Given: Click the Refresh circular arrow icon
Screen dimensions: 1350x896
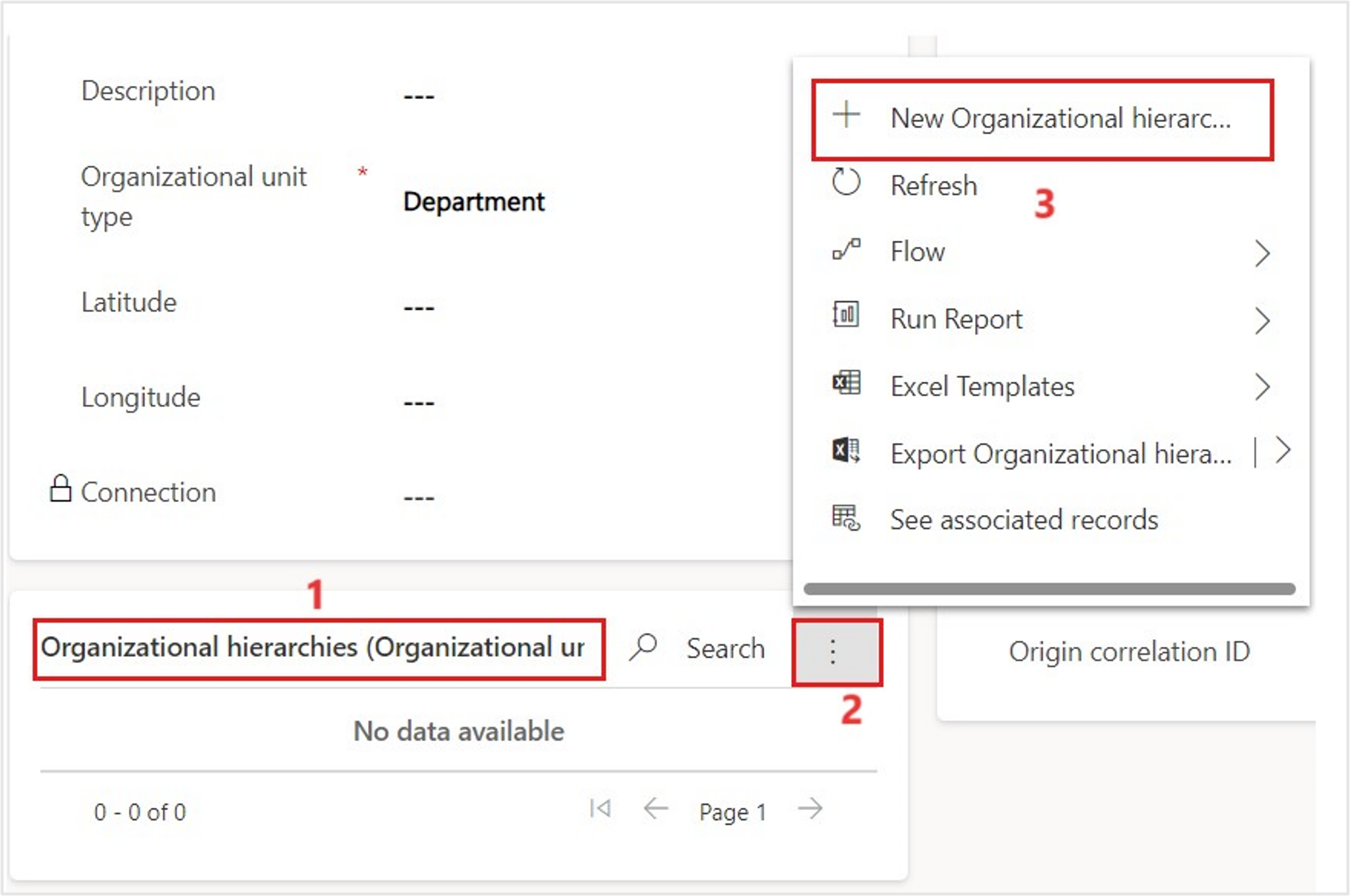Looking at the screenshot, I should [x=846, y=182].
